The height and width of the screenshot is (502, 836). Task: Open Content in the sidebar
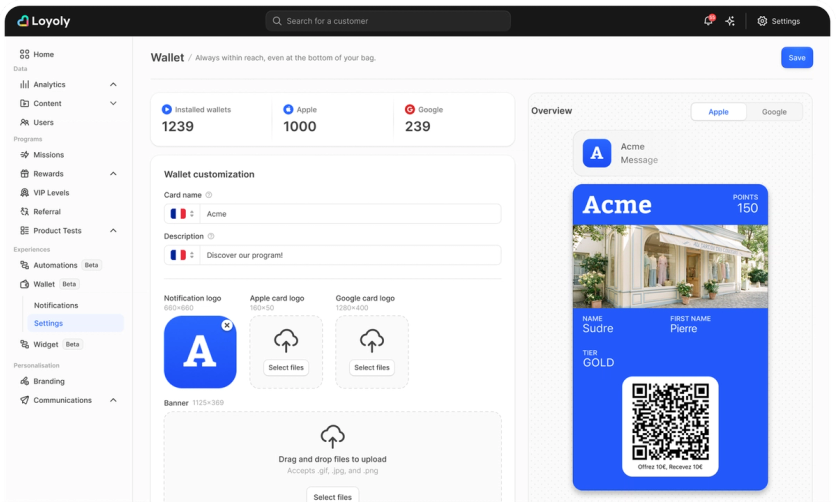click(x=41, y=103)
